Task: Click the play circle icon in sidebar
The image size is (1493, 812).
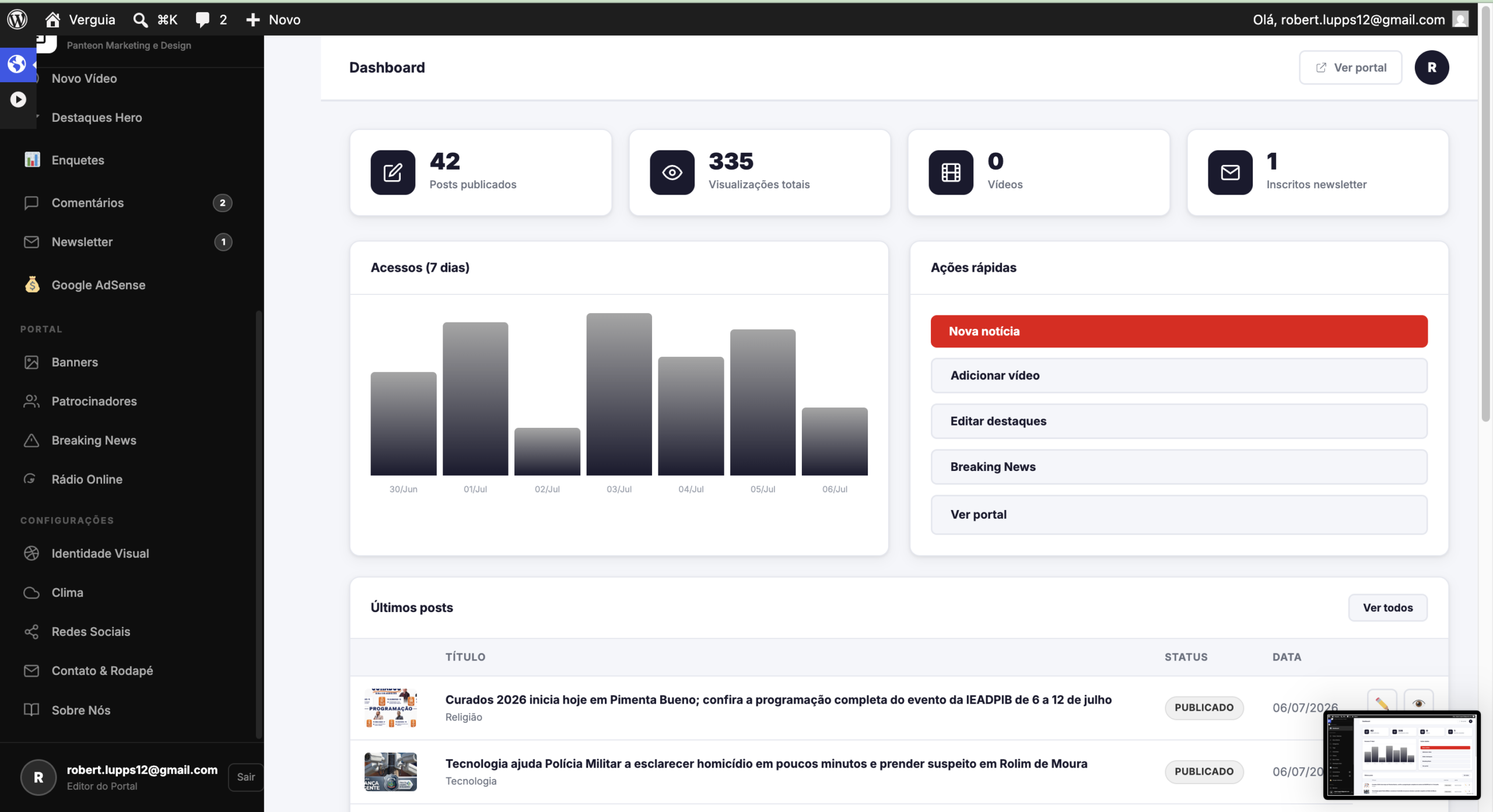Action: [18, 100]
